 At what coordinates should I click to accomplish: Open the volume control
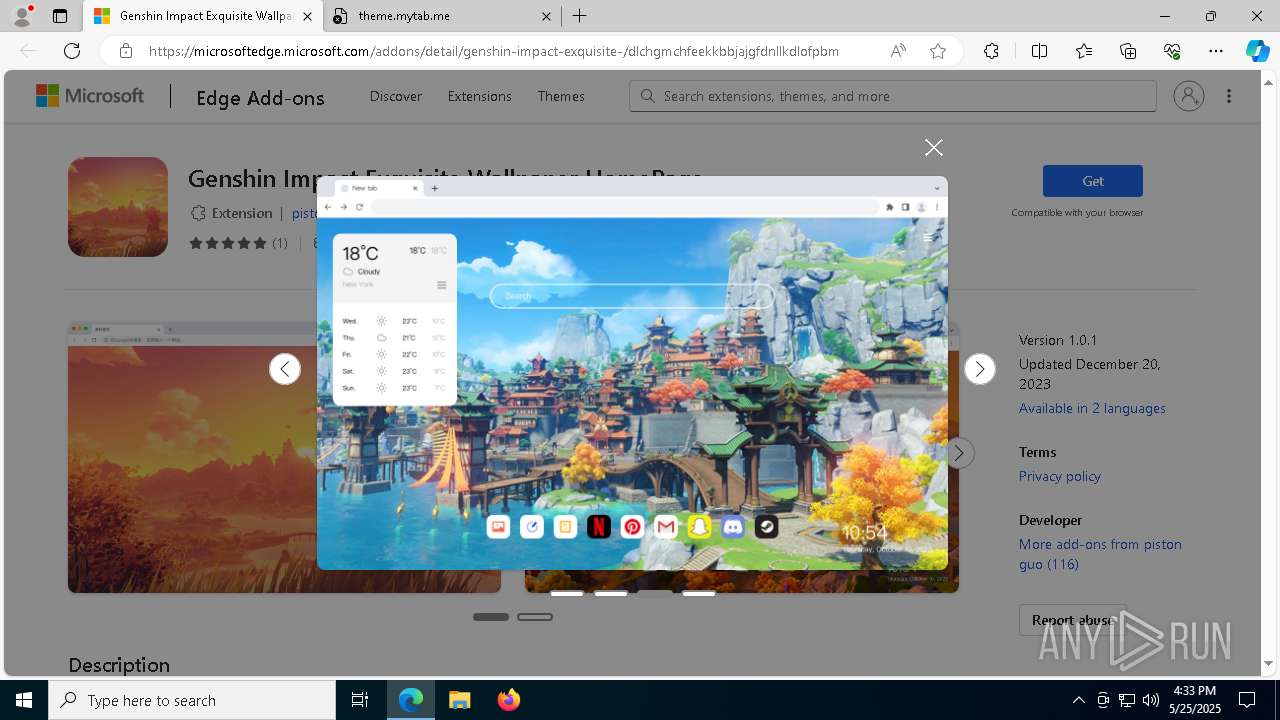click(1151, 700)
